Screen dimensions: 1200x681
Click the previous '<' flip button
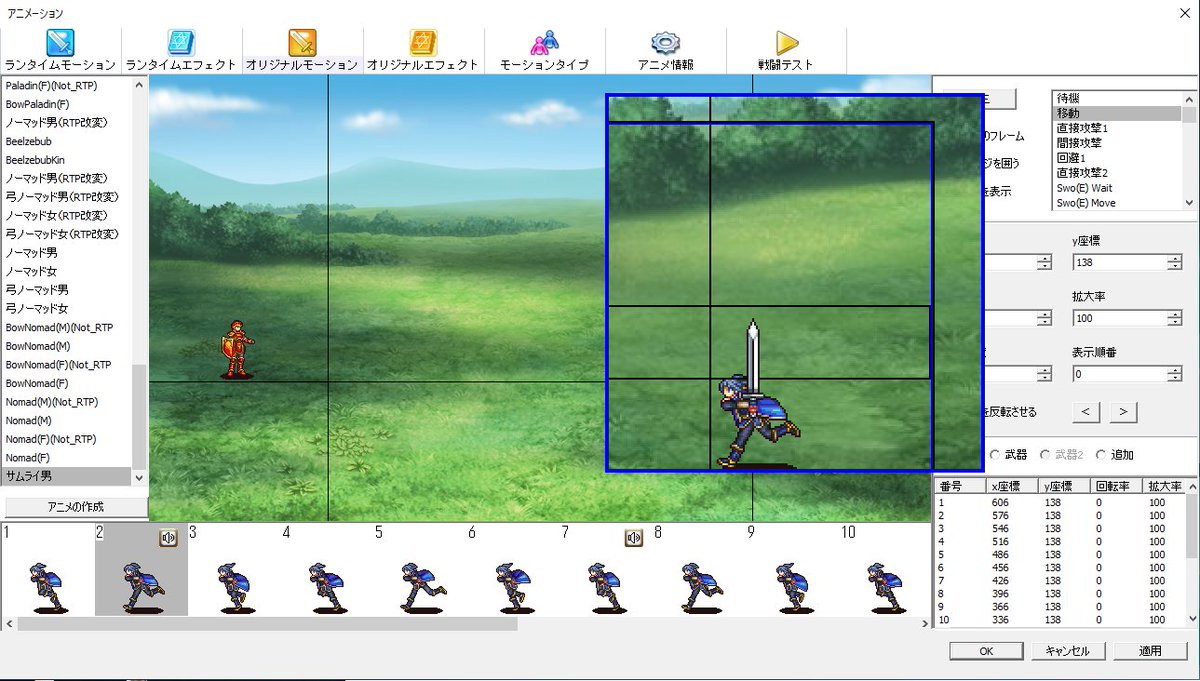pos(1087,411)
